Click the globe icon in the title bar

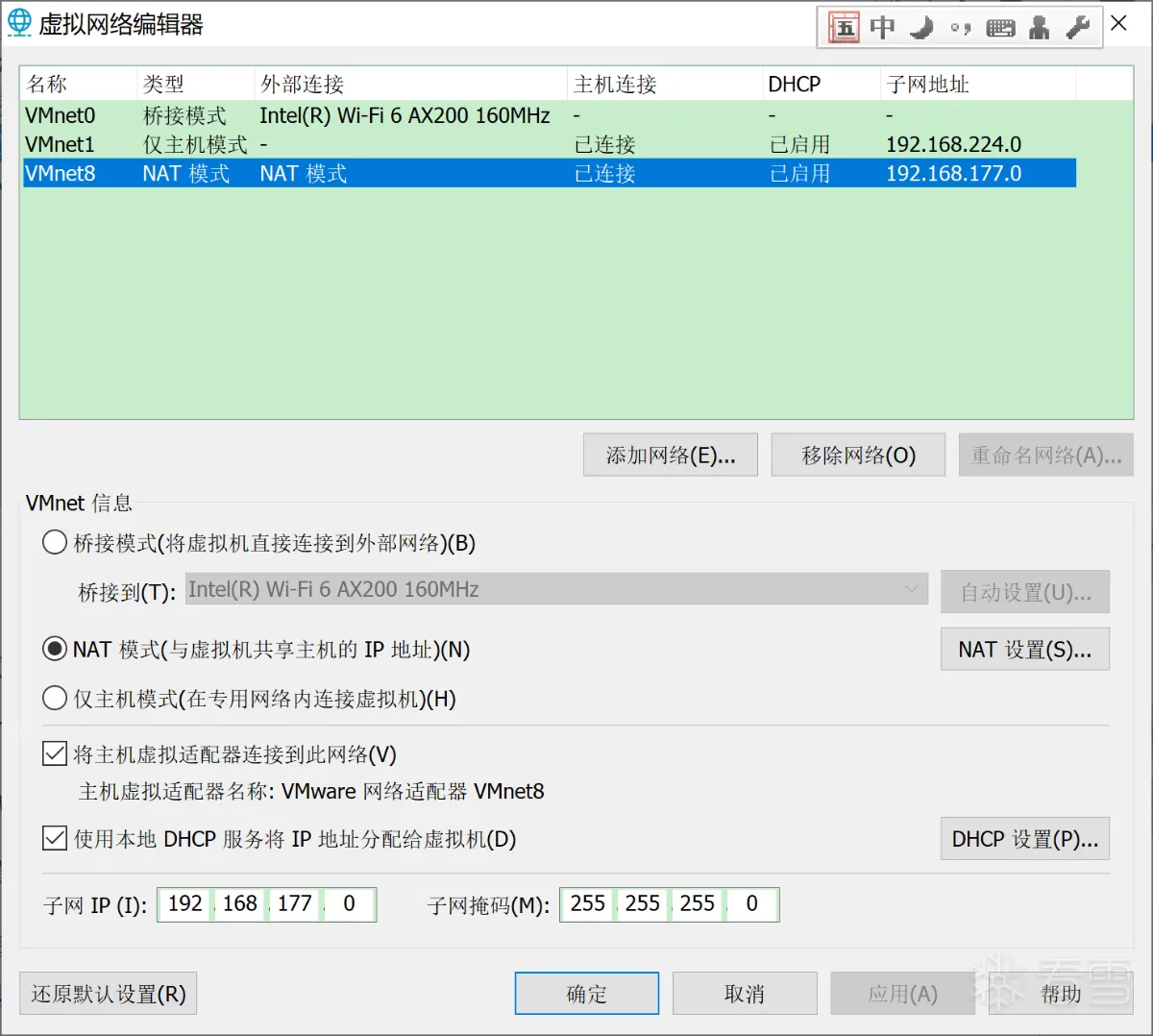click(x=19, y=23)
